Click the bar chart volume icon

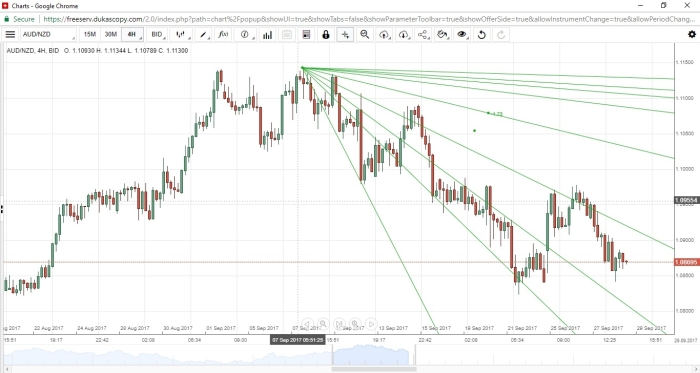tap(267, 34)
